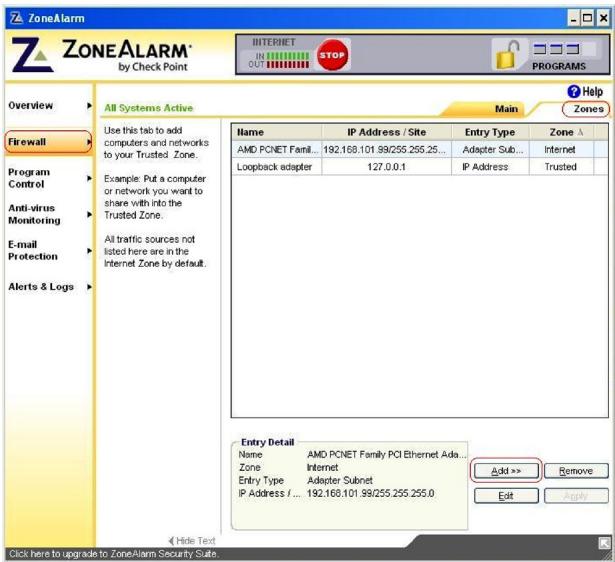Open Program Control section

[29, 178]
